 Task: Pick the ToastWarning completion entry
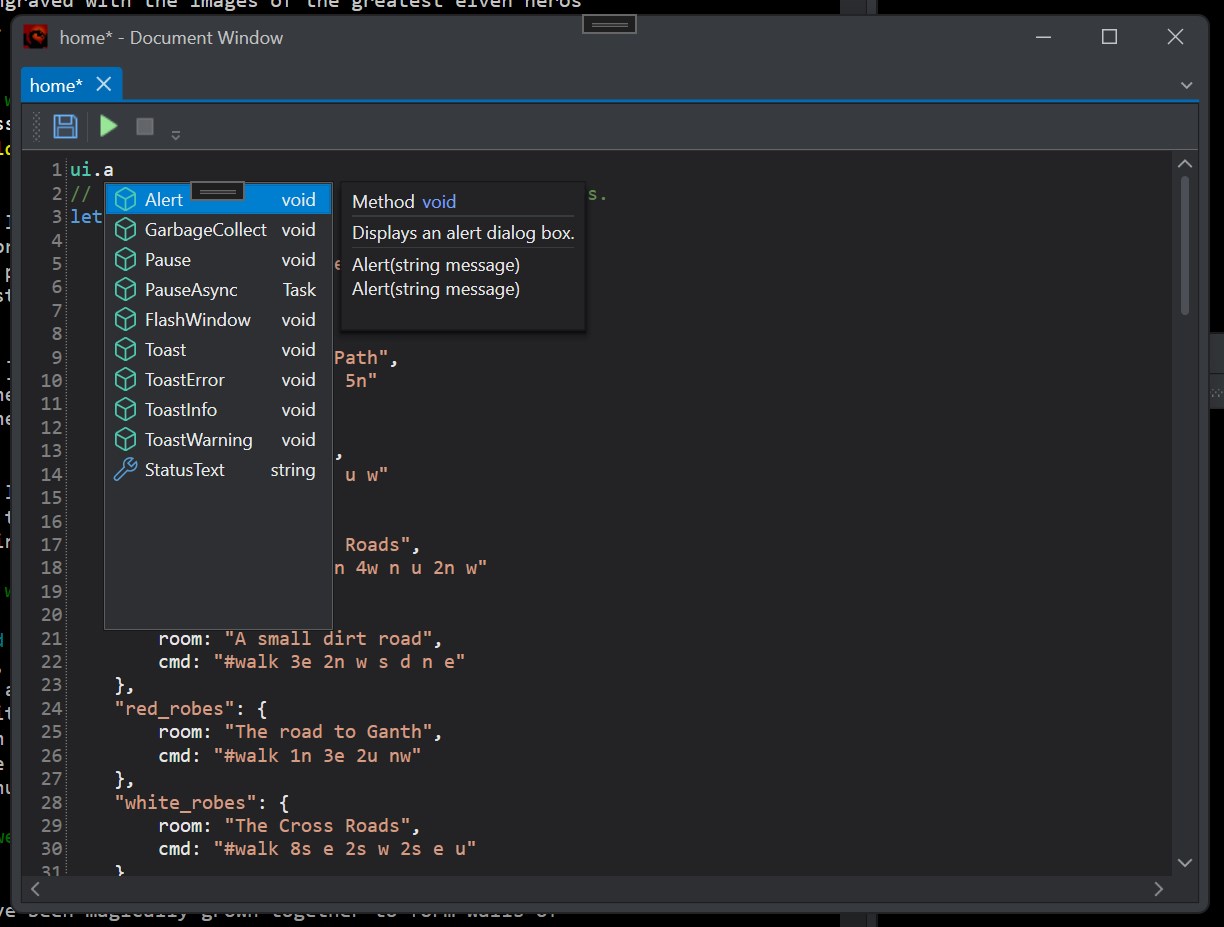click(x=198, y=440)
